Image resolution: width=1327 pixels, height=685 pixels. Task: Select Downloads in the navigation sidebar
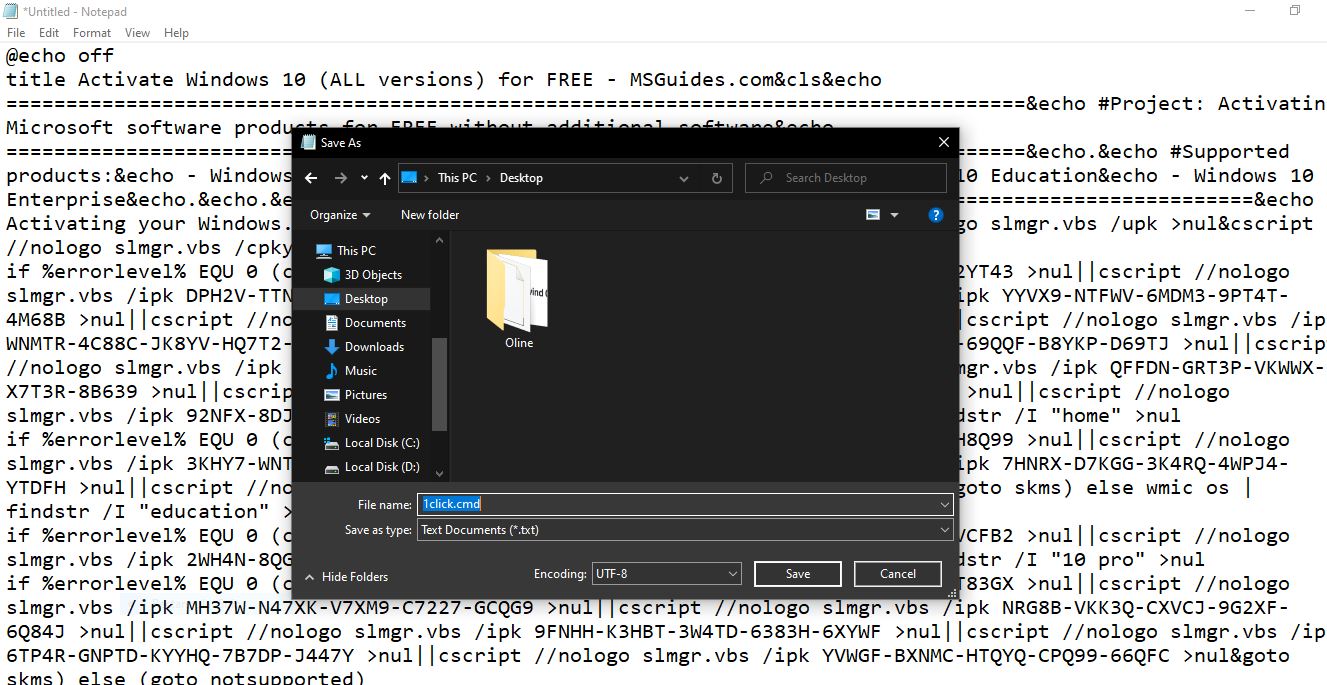pos(375,346)
